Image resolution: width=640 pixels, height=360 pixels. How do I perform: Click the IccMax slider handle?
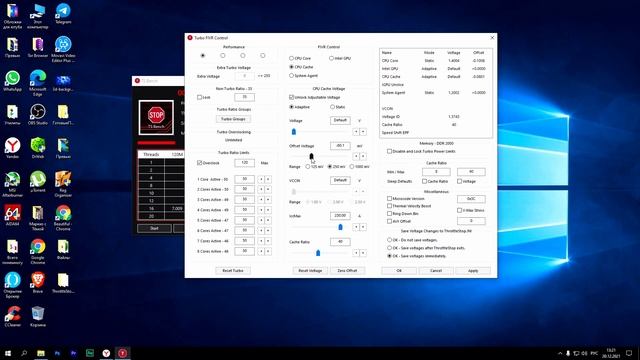[x=340, y=227]
